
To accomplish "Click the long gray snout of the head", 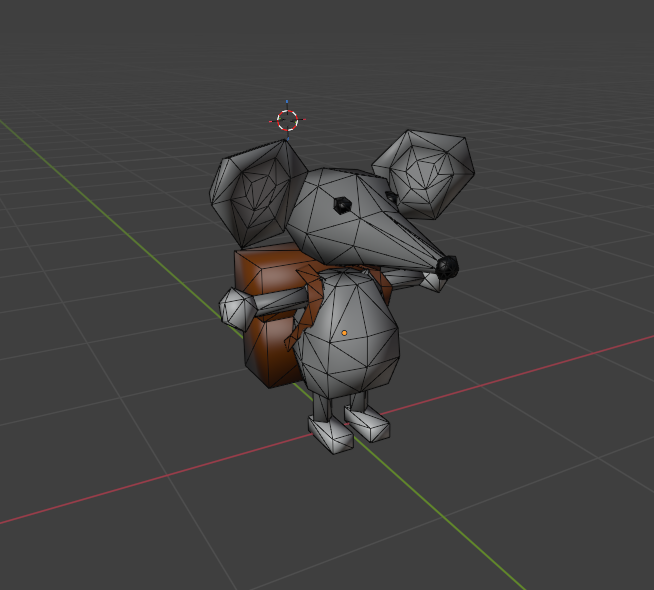I will click(x=396, y=242).
